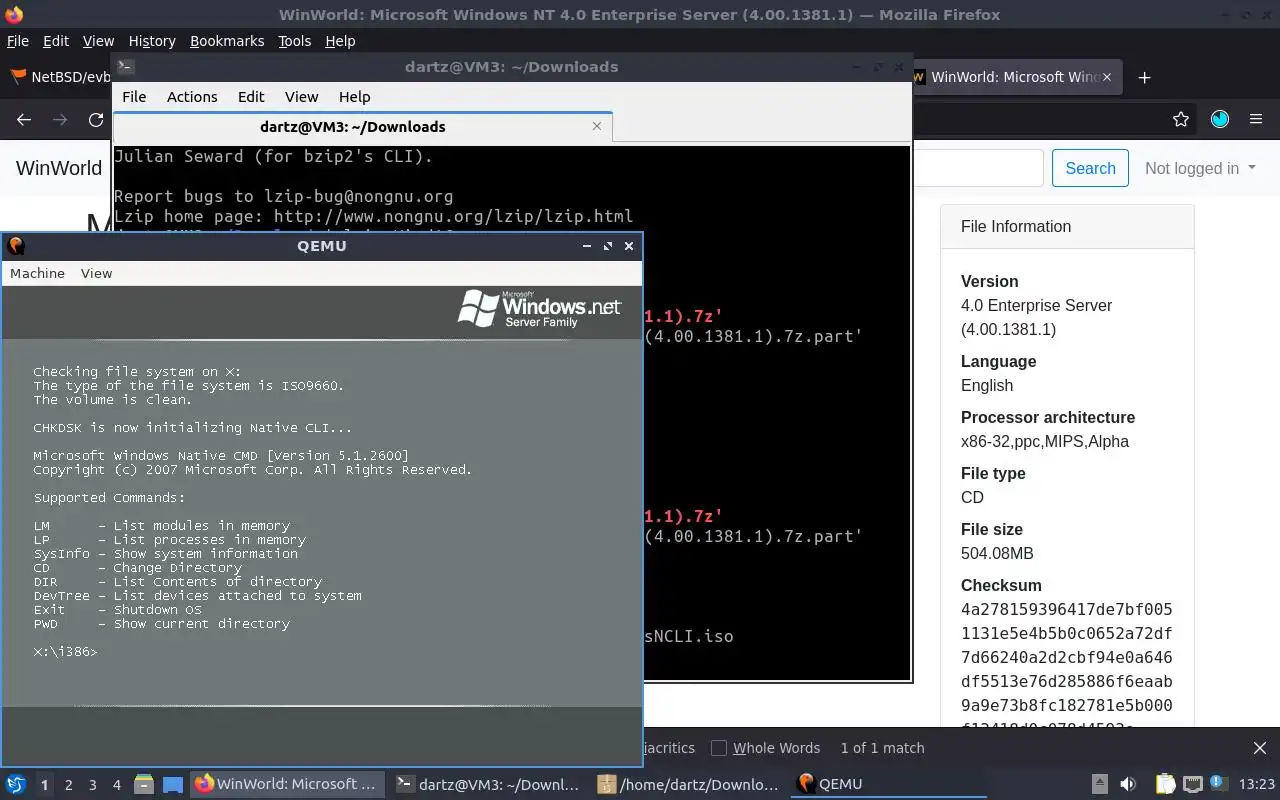The height and width of the screenshot is (800, 1280).
Task: Switch to virtual desktop 4
Action: tap(116, 785)
